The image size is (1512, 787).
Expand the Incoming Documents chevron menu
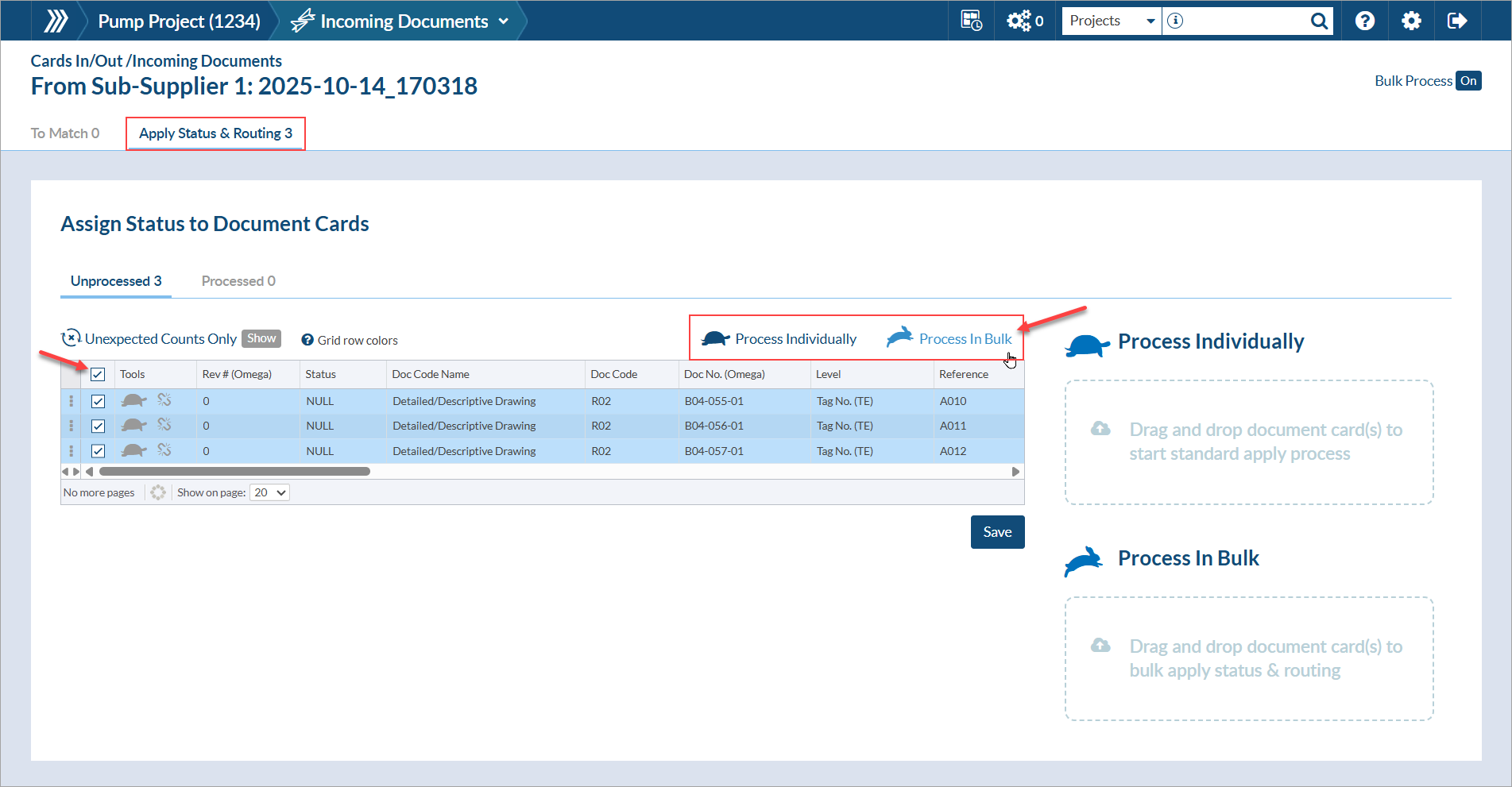click(504, 21)
